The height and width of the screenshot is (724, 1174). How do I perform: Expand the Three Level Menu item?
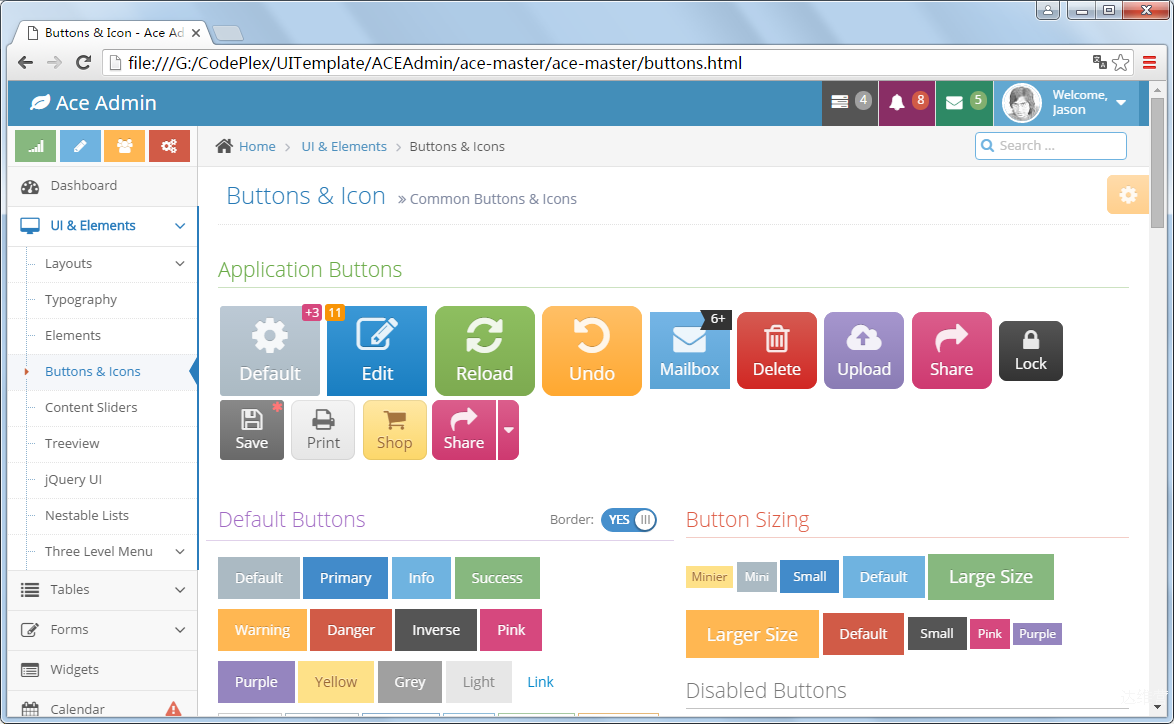(103, 552)
